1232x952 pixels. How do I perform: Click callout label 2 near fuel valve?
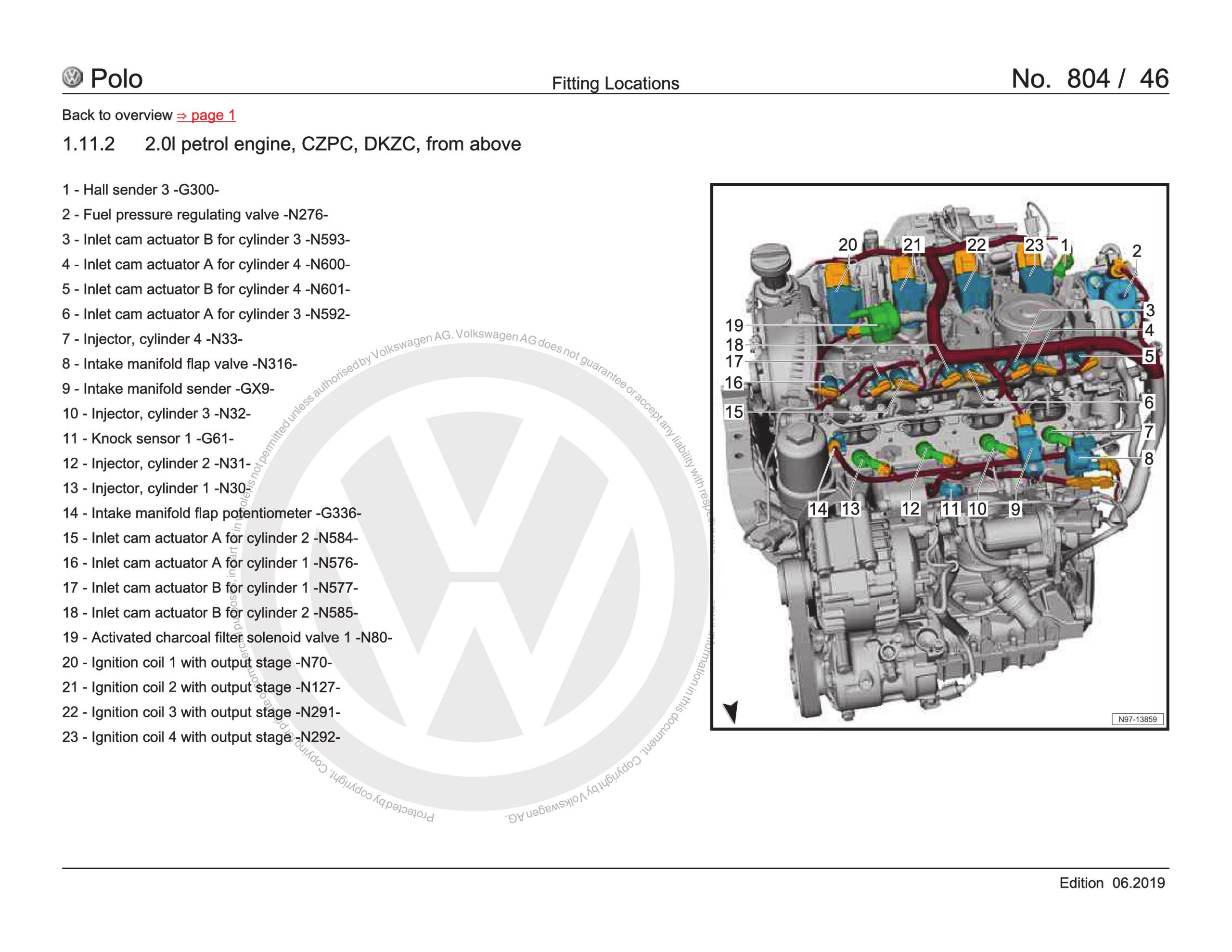1136,251
